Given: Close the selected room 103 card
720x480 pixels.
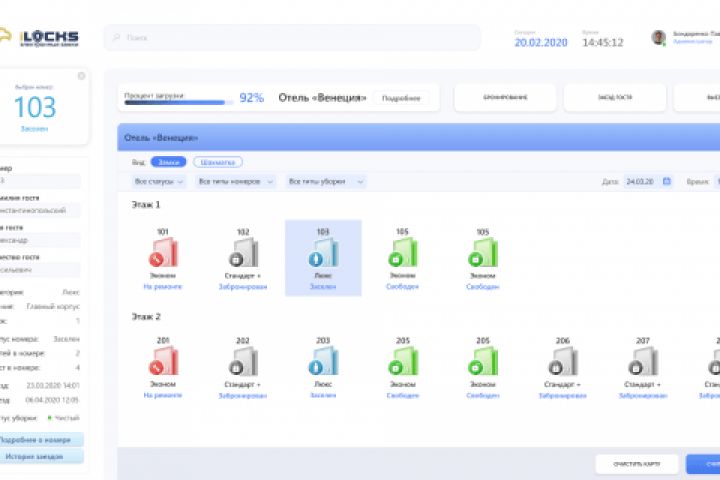Looking at the screenshot, I should point(81,76).
